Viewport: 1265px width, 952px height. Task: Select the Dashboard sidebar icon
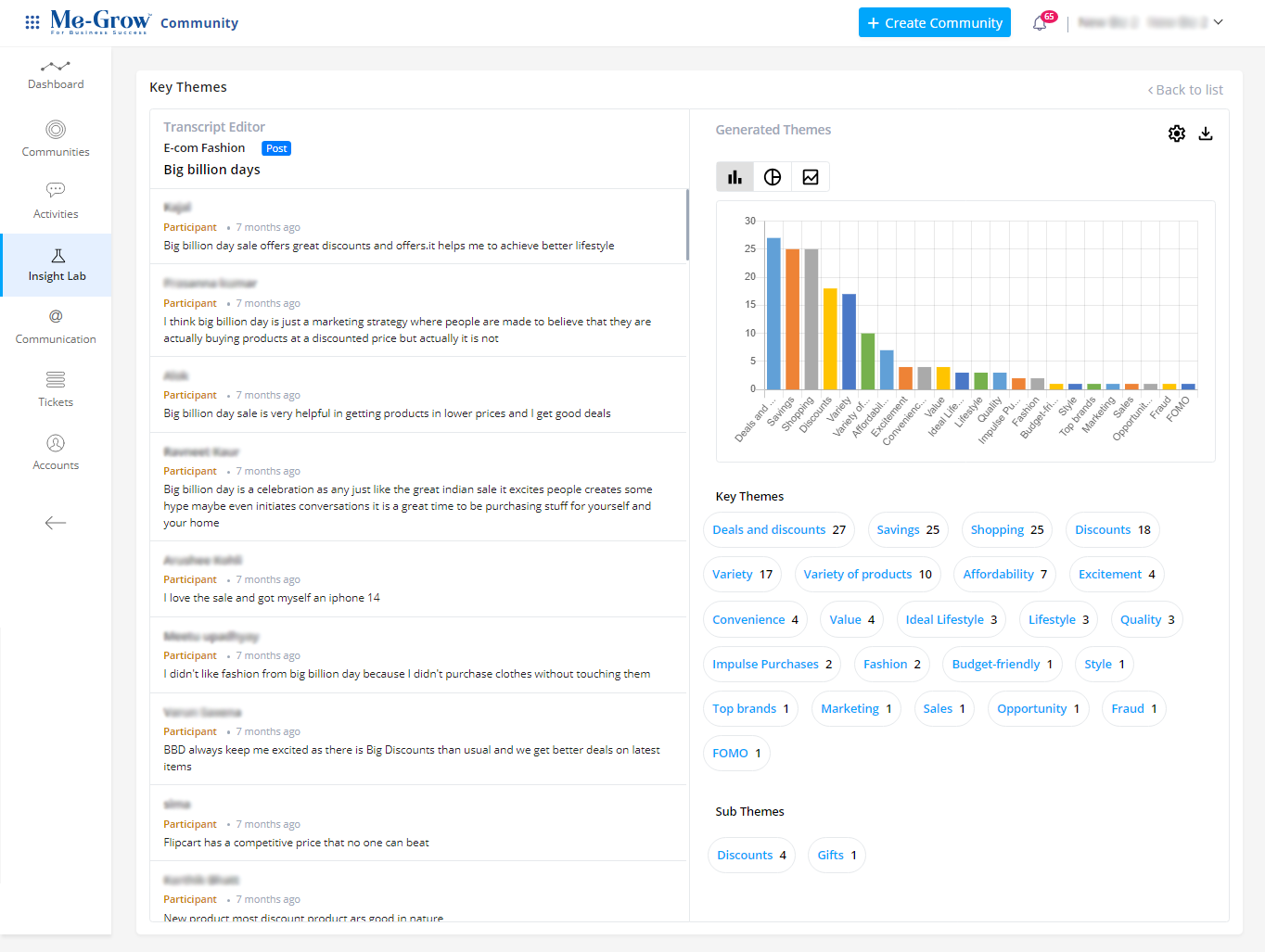(55, 74)
